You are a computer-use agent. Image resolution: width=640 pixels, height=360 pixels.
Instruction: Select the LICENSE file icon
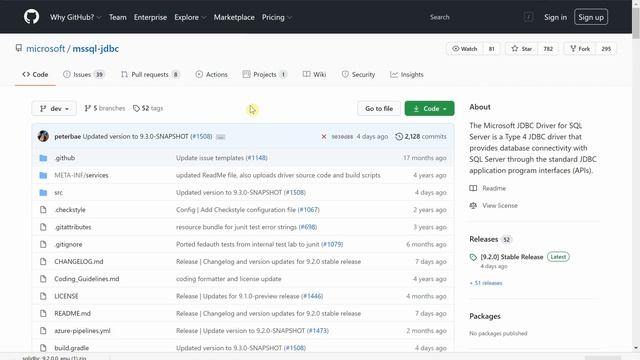click(x=43, y=296)
